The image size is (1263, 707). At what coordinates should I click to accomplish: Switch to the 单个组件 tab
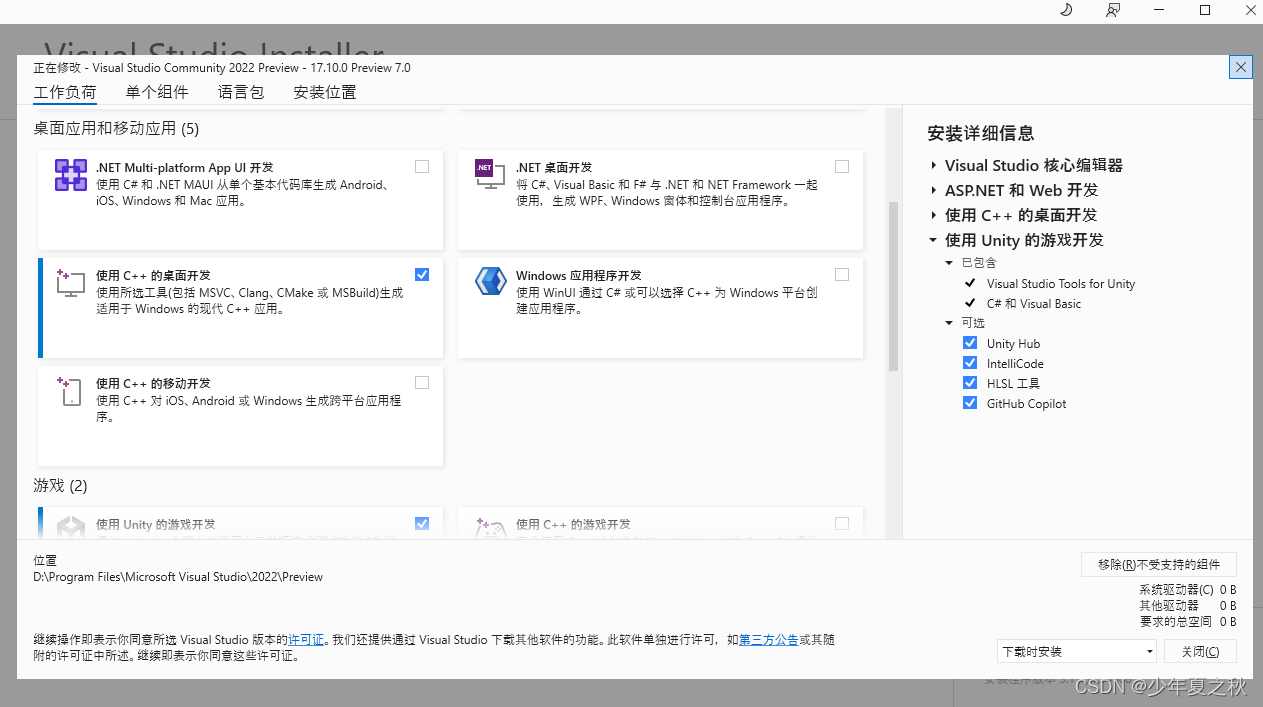157,92
